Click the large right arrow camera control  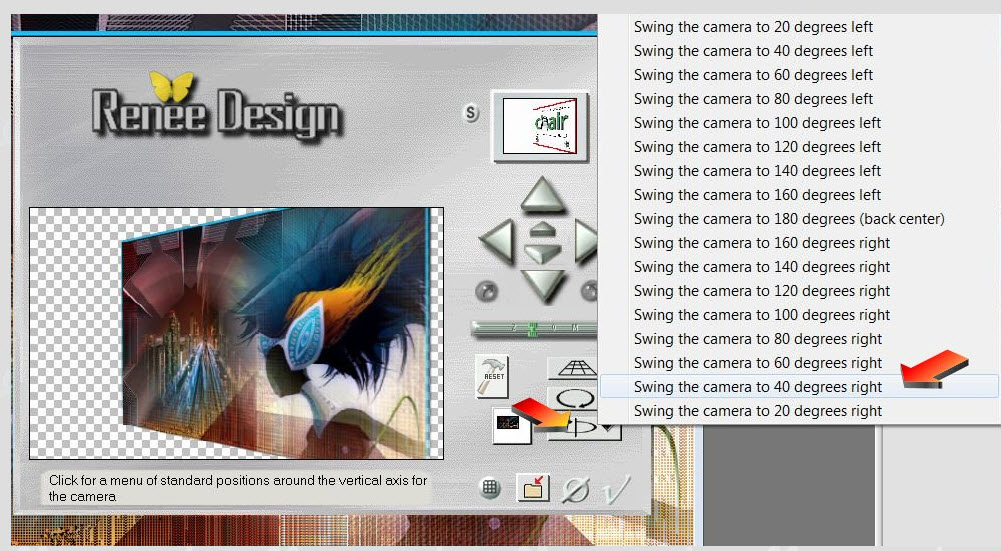tap(586, 241)
